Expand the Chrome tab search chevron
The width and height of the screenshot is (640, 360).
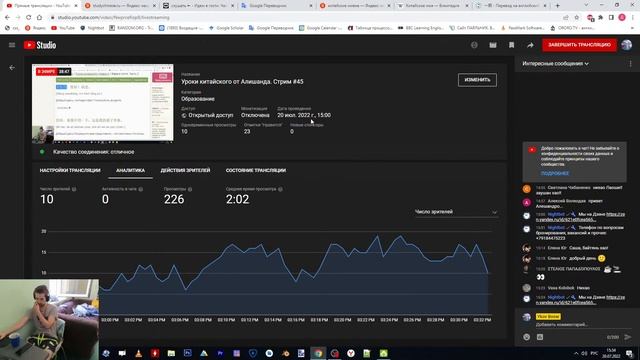pos(587,5)
